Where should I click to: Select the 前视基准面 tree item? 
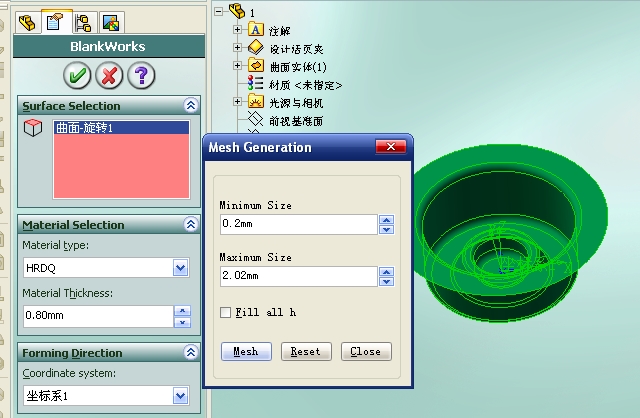(x=296, y=121)
